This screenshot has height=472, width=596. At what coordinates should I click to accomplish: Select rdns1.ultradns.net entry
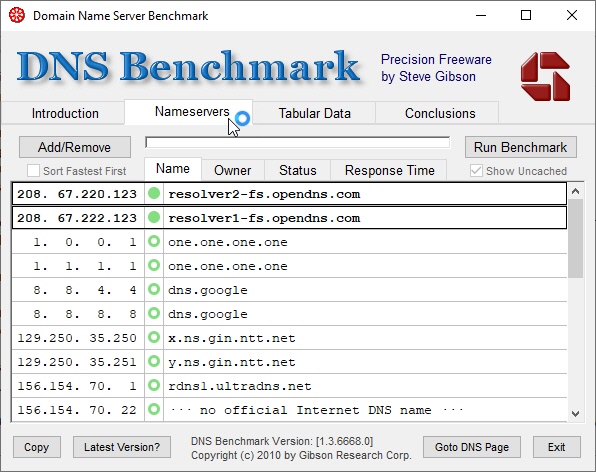point(289,385)
